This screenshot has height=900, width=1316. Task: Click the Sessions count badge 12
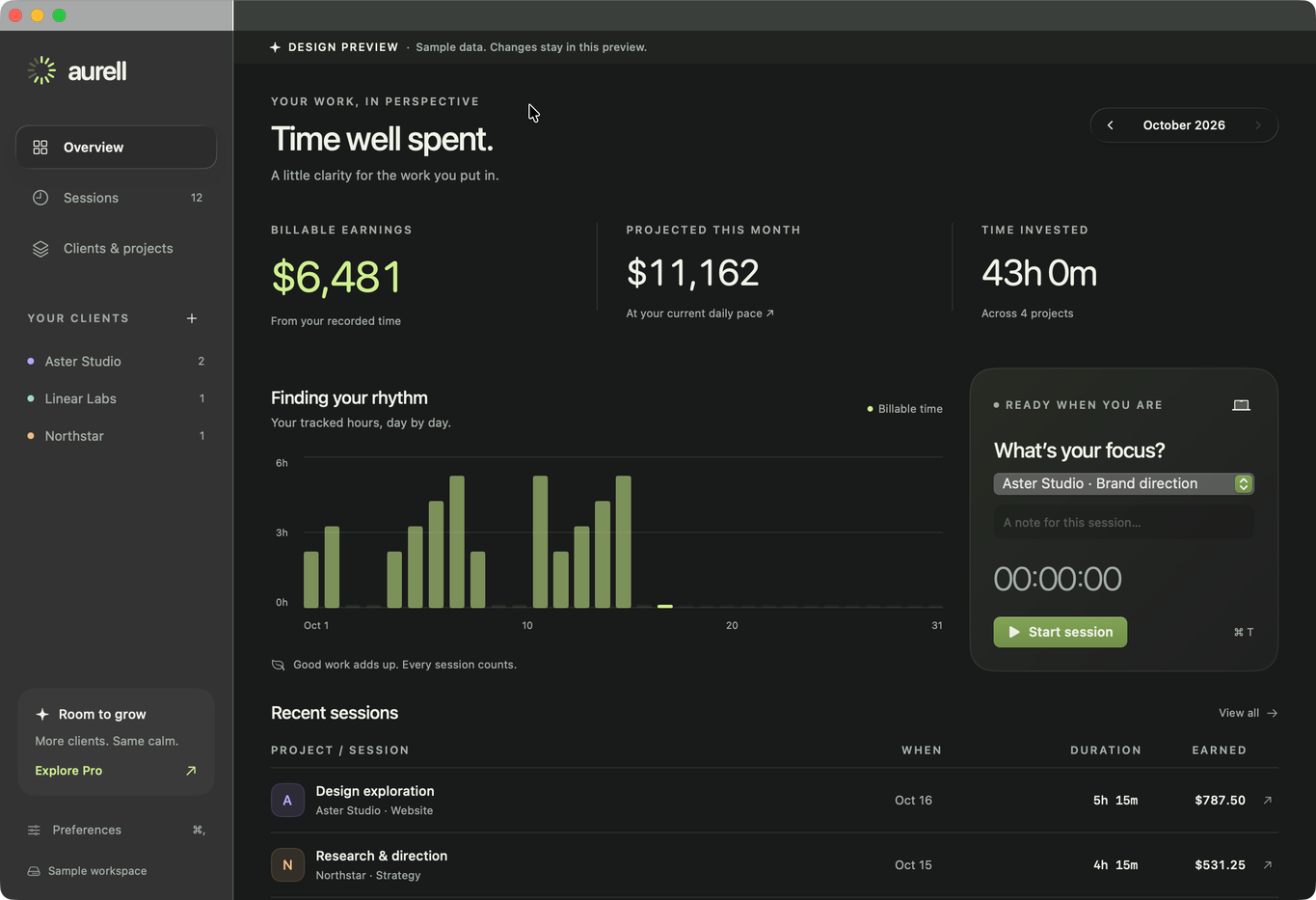197,198
